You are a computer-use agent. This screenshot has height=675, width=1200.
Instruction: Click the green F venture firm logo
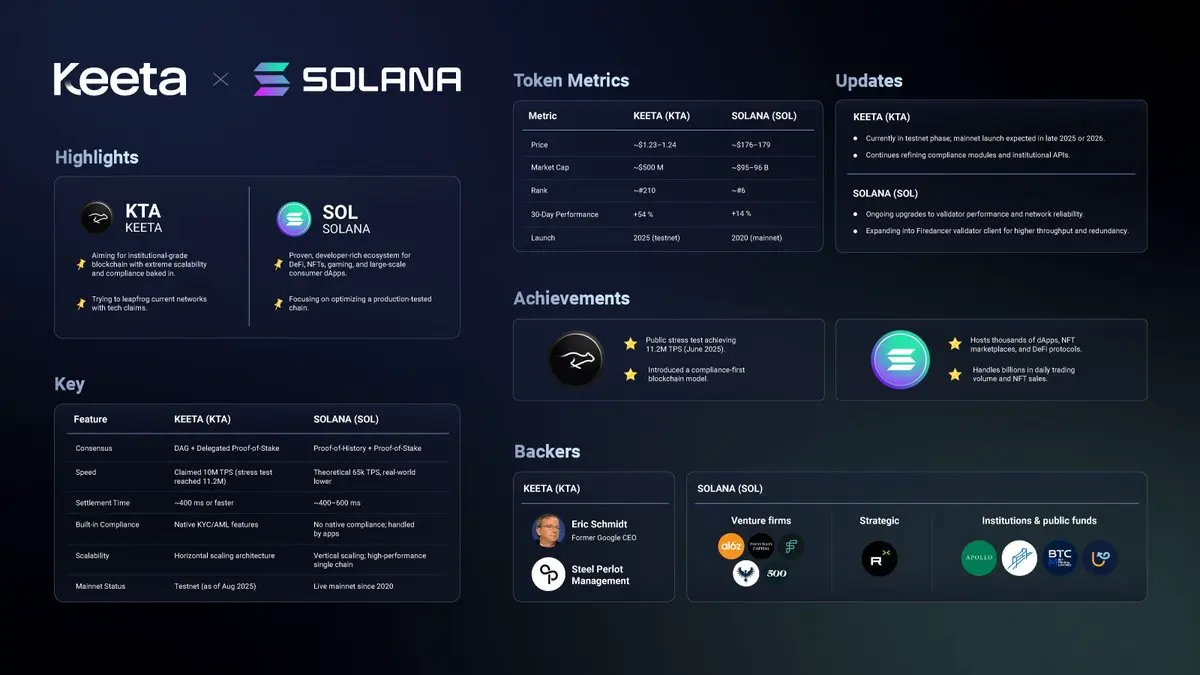790,546
